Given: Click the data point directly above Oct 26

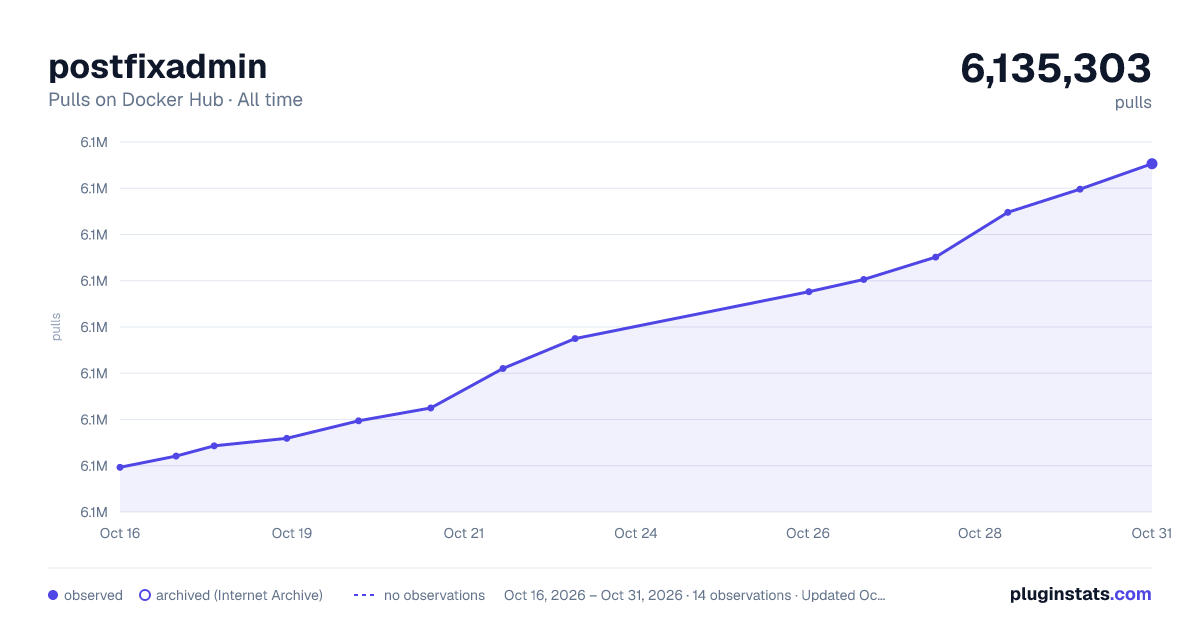Looking at the screenshot, I should (809, 292).
